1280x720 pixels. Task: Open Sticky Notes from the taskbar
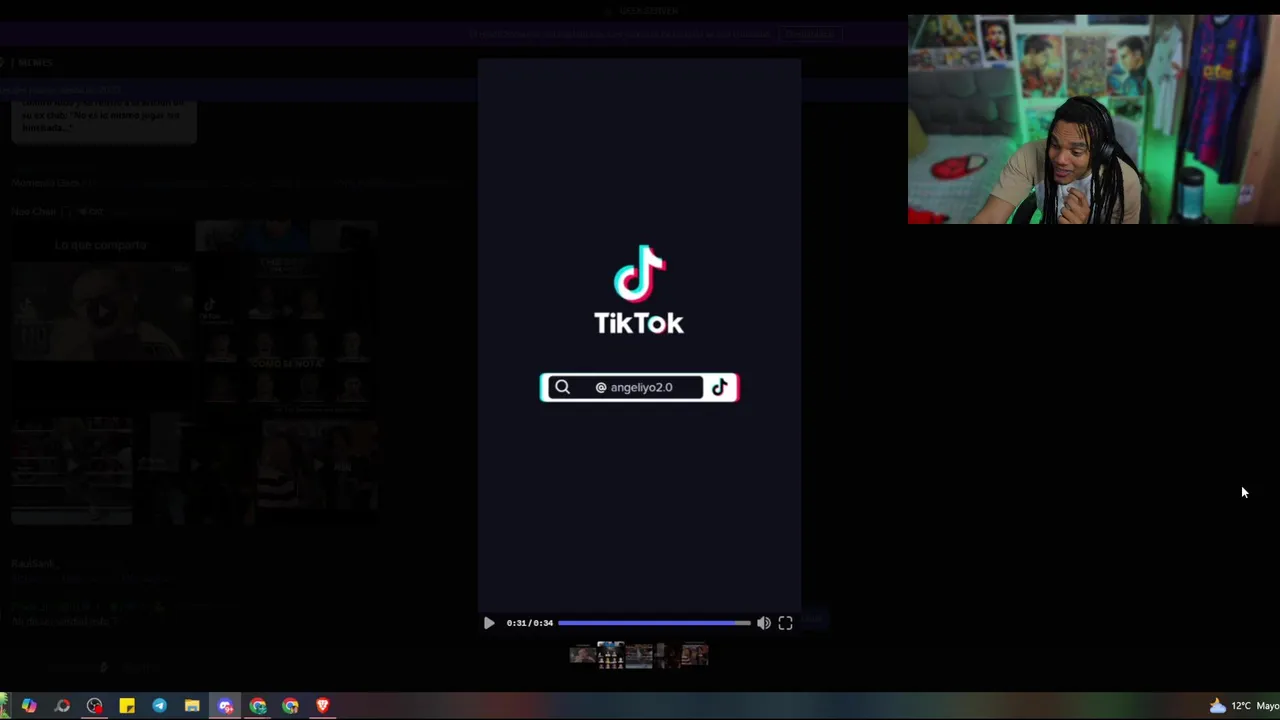[127, 706]
